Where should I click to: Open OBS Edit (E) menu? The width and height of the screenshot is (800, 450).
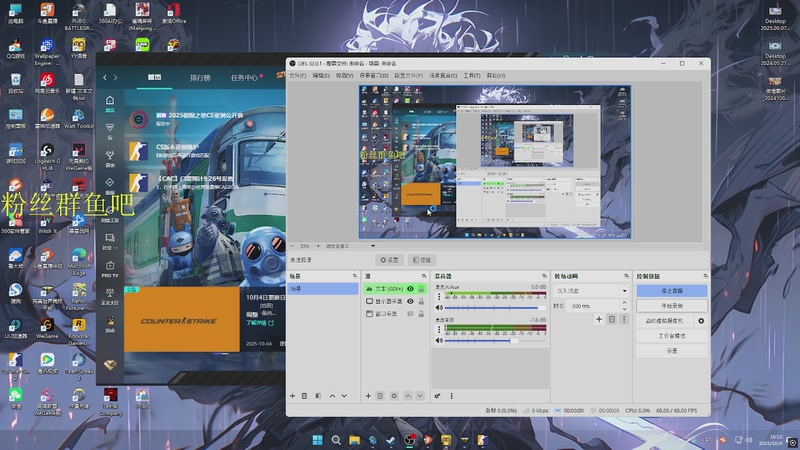(x=321, y=76)
